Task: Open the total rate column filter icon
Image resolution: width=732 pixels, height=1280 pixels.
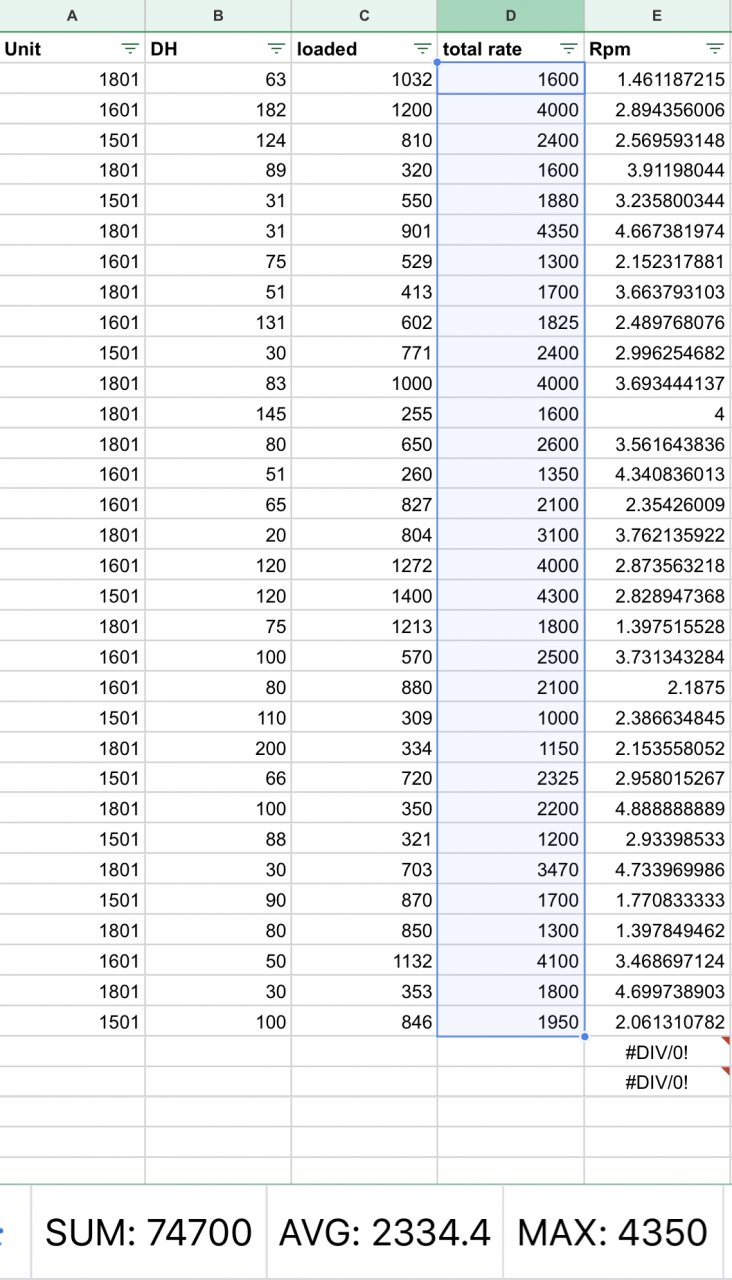Action: [x=568, y=48]
